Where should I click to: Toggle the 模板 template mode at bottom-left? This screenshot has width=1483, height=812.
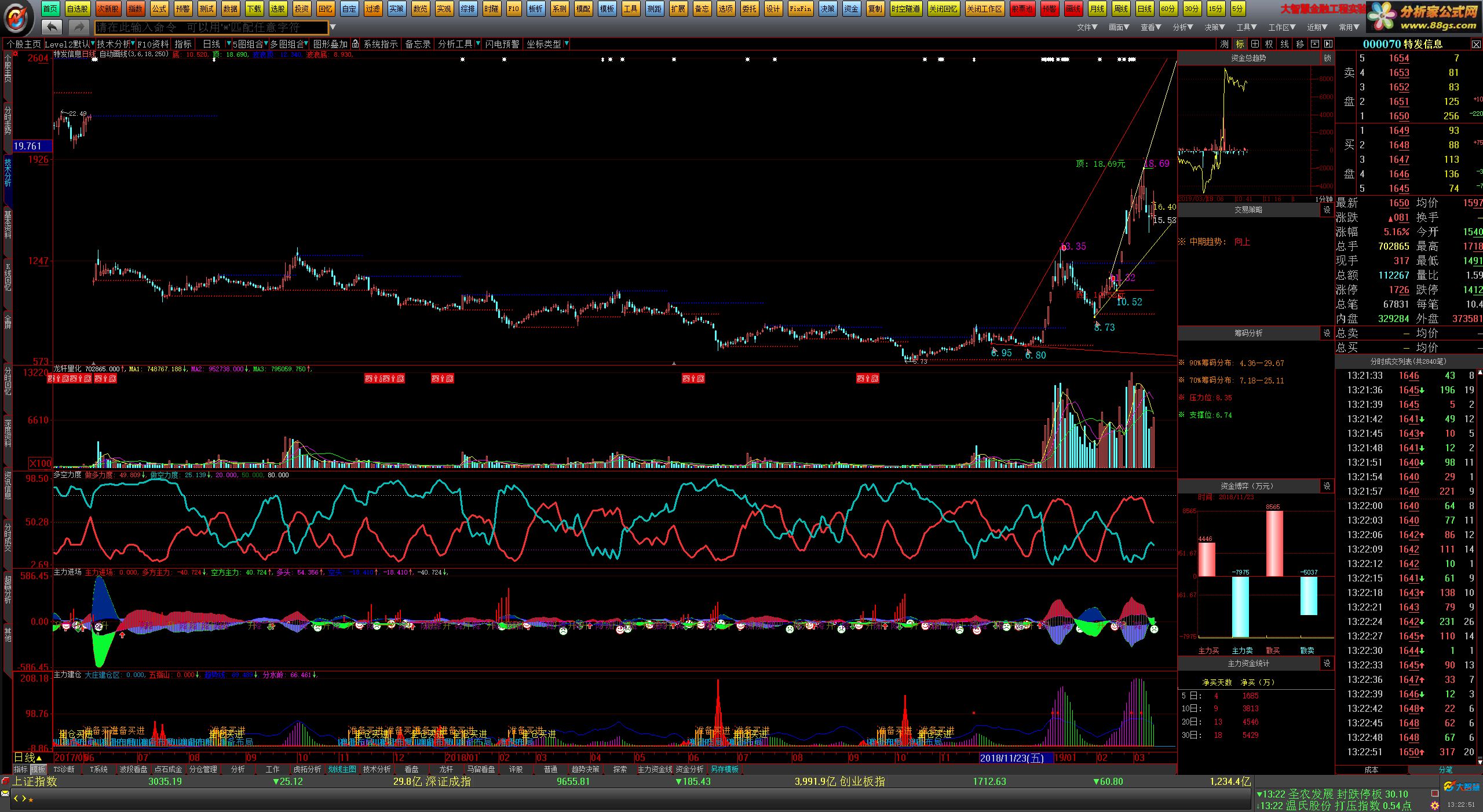pyautogui.click(x=38, y=770)
